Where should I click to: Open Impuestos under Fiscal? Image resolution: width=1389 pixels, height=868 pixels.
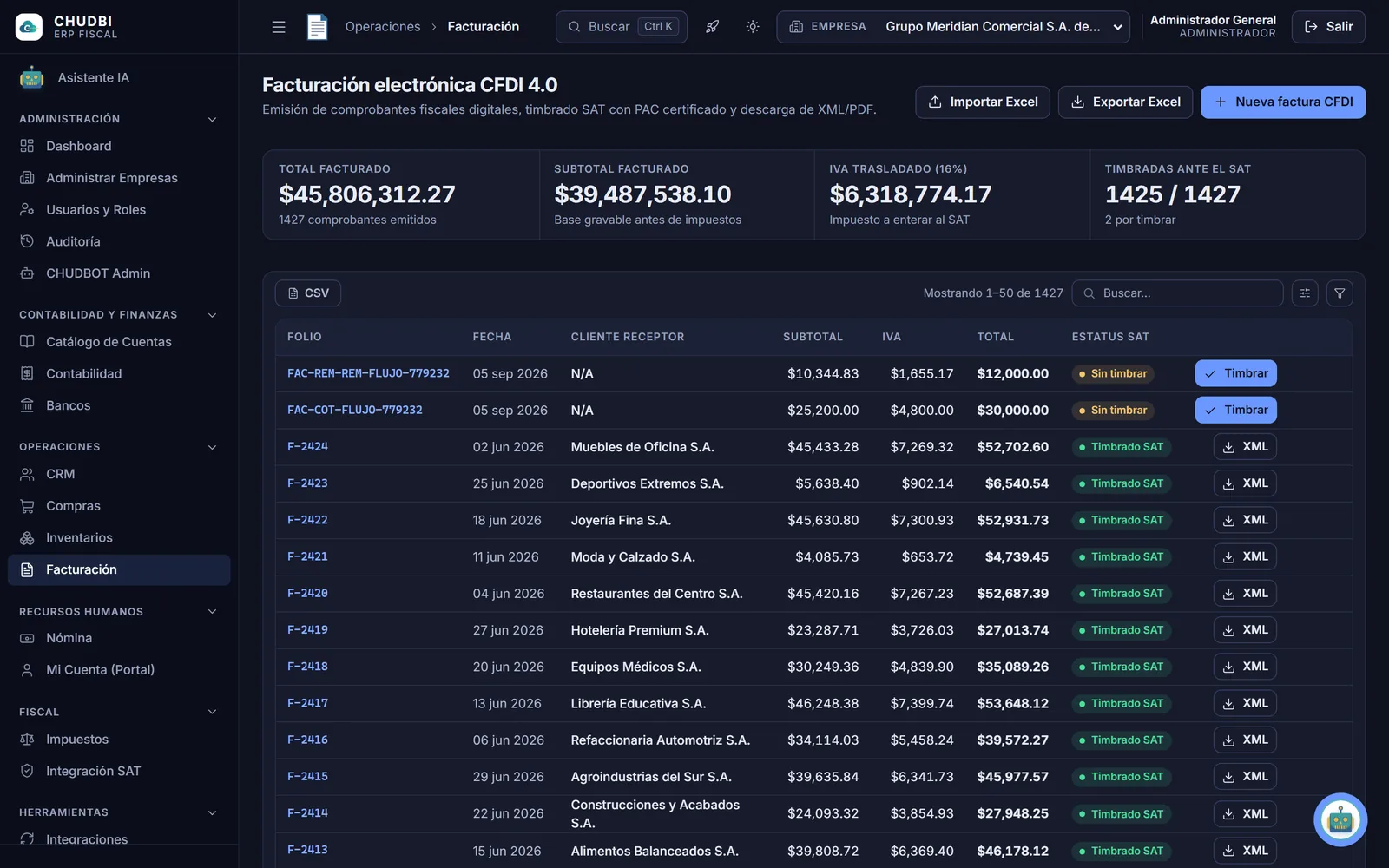point(119,740)
